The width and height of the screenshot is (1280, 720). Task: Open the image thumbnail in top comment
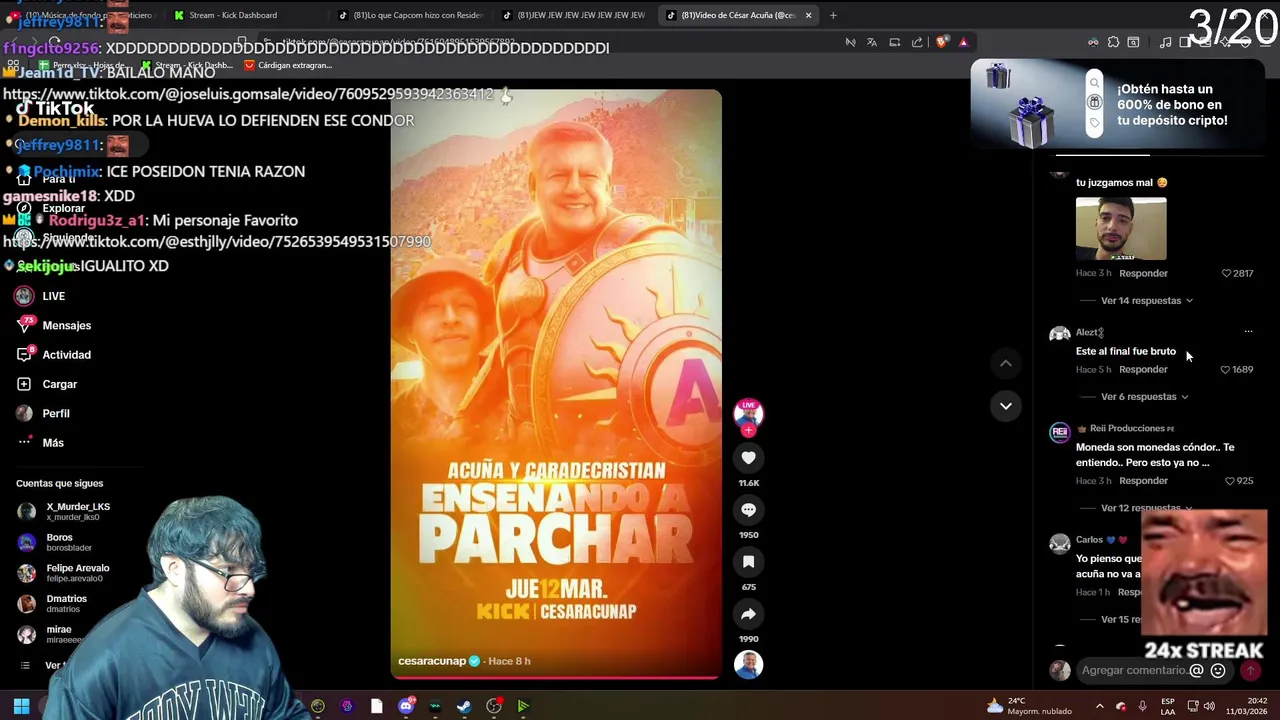[x=1121, y=229]
